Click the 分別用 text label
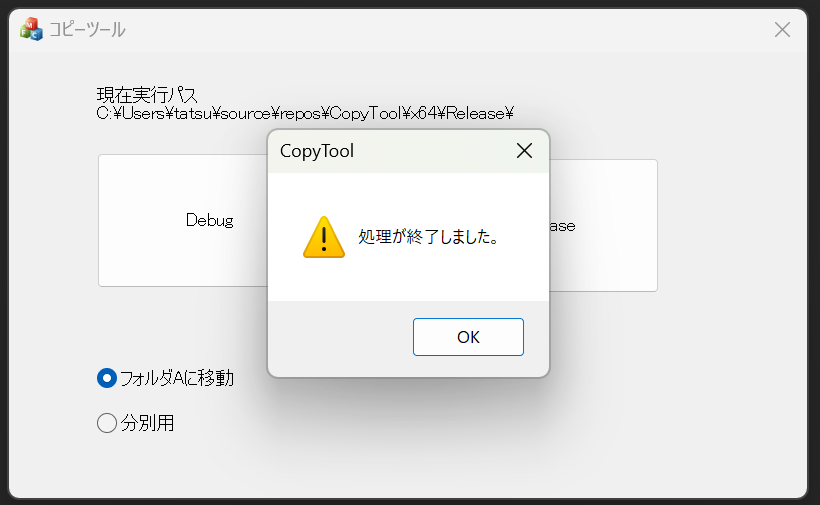This screenshot has height=505, width=820. (x=147, y=423)
